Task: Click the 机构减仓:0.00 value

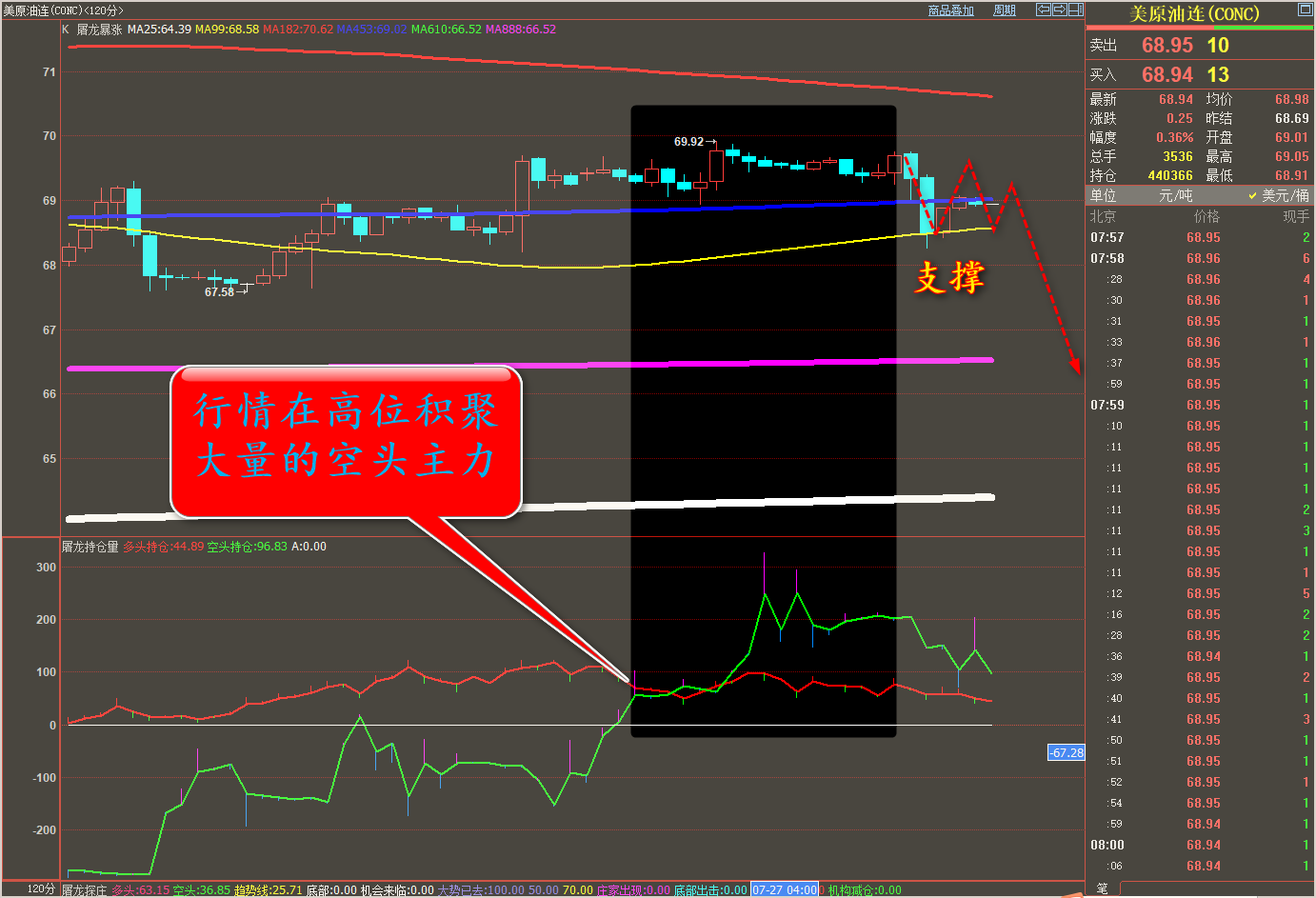Action: point(864,890)
